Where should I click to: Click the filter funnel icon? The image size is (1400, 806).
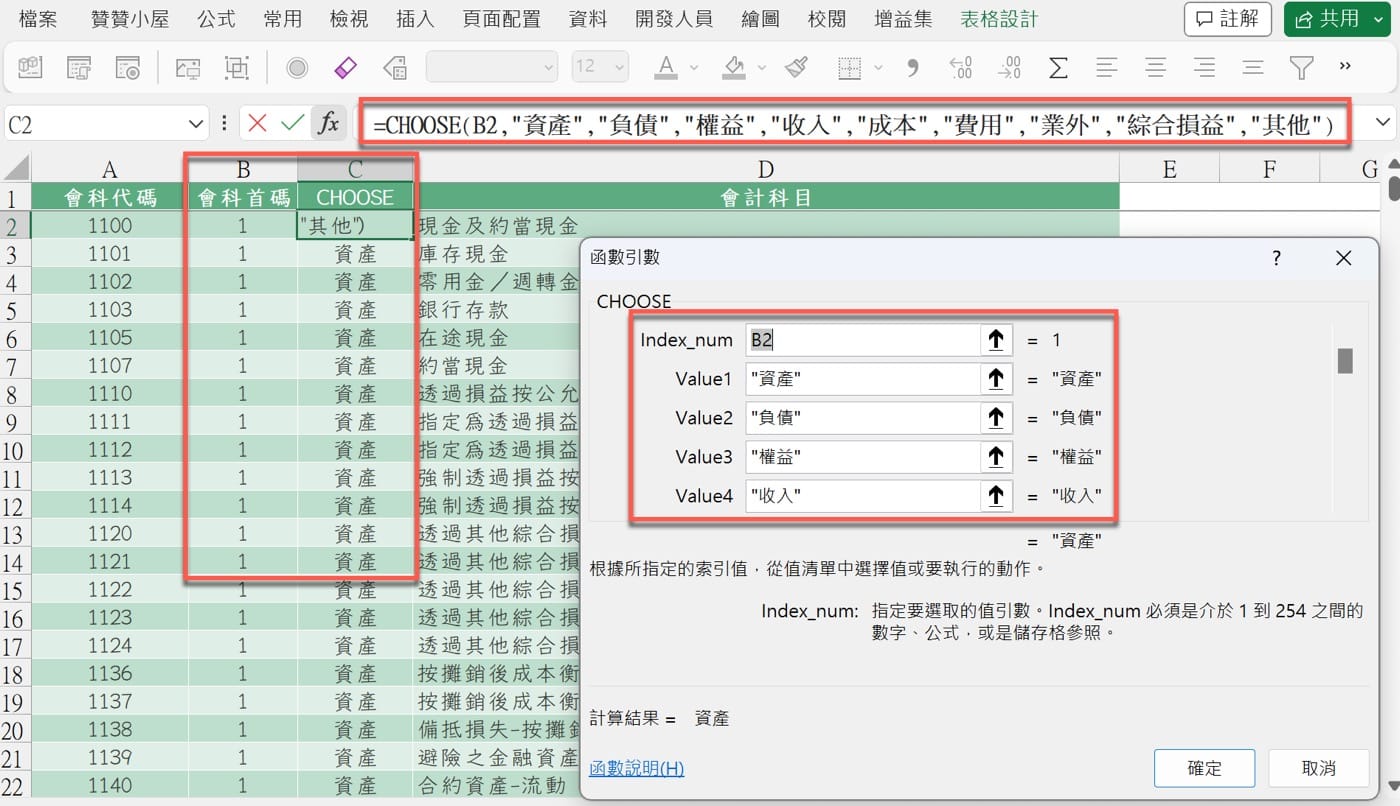click(x=1301, y=67)
